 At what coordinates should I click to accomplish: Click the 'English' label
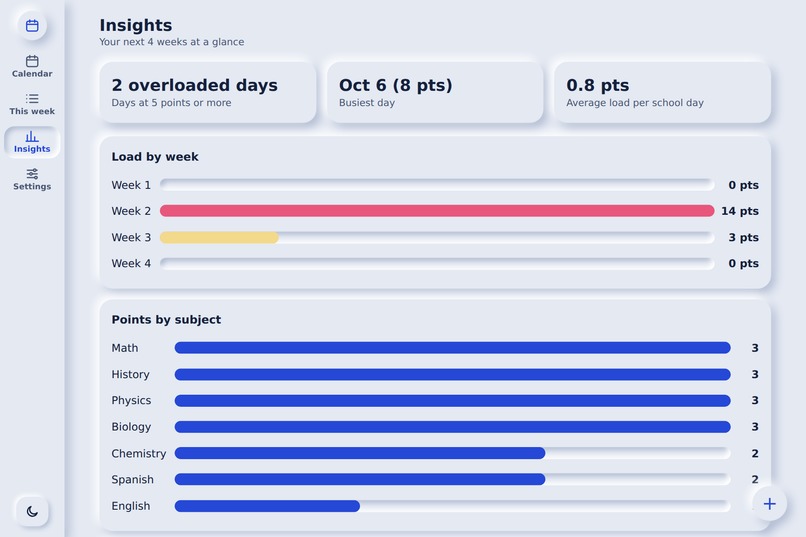pyautogui.click(x=131, y=506)
